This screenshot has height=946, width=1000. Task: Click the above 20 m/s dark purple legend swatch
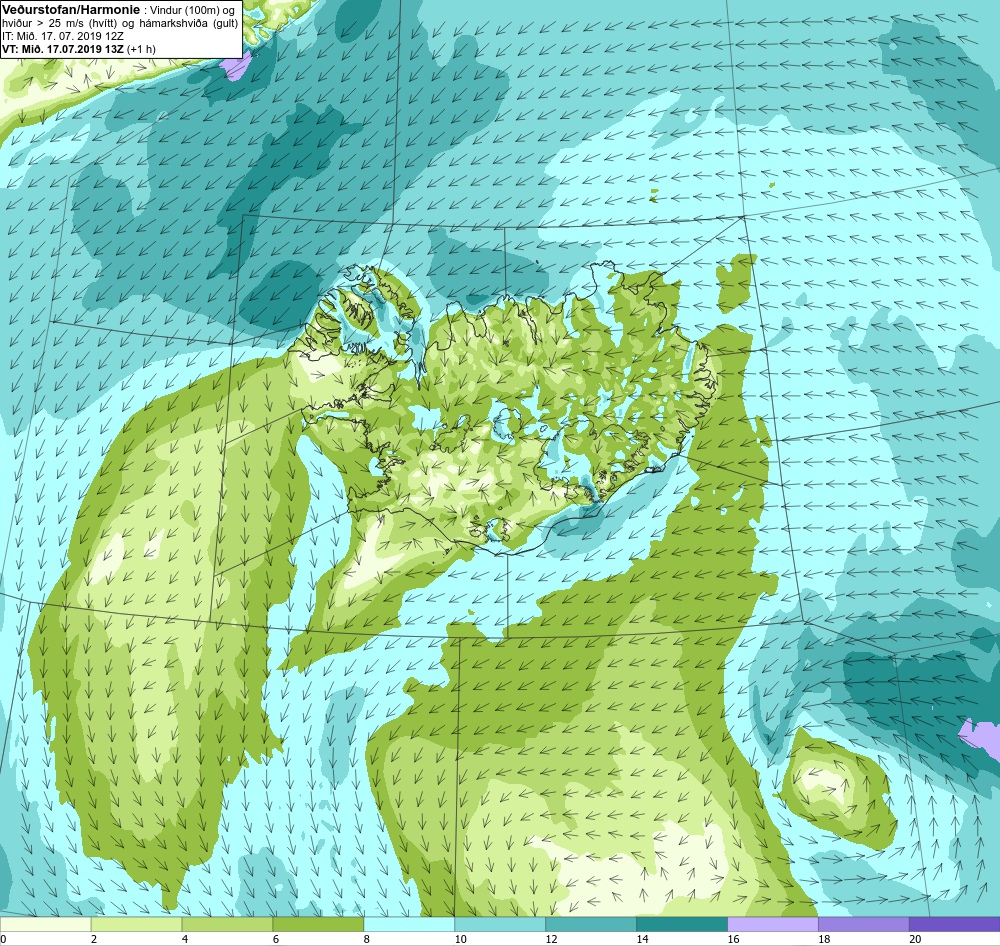[x=954, y=924]
